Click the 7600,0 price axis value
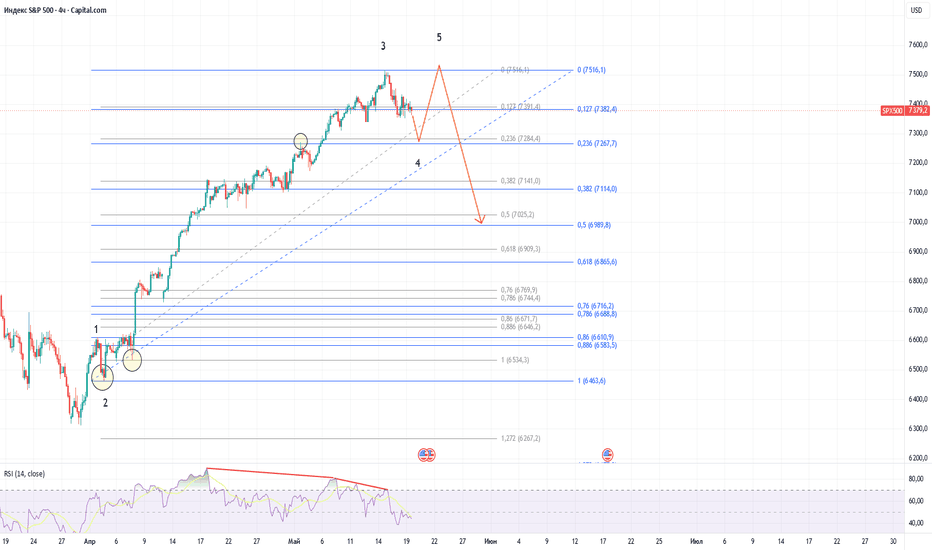The width and height of the screenshot is (932, 550). (x=918, y=45)
